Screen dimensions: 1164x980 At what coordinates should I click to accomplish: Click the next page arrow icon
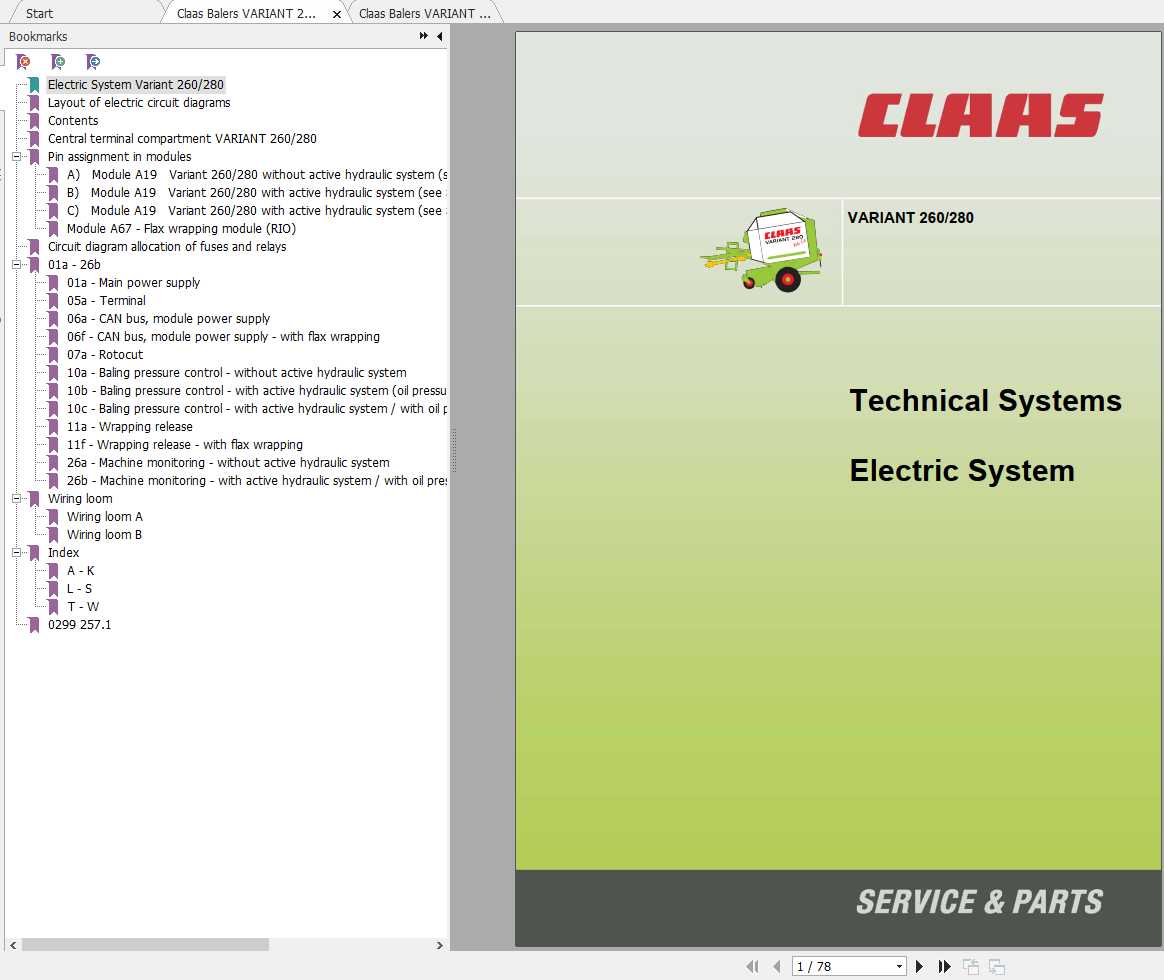click(919, 966)
